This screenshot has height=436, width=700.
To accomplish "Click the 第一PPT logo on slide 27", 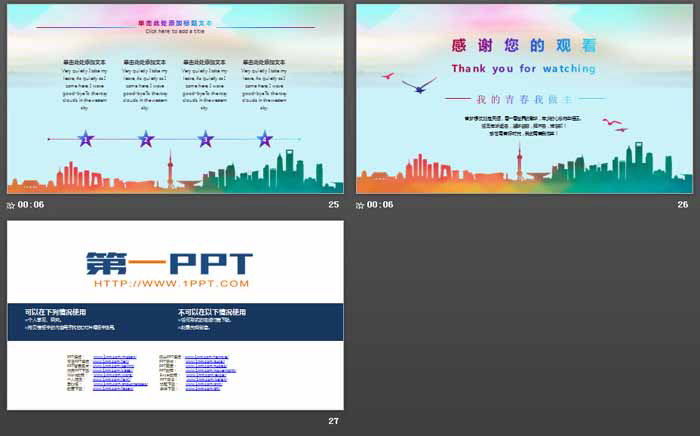I will coord(169,263).
